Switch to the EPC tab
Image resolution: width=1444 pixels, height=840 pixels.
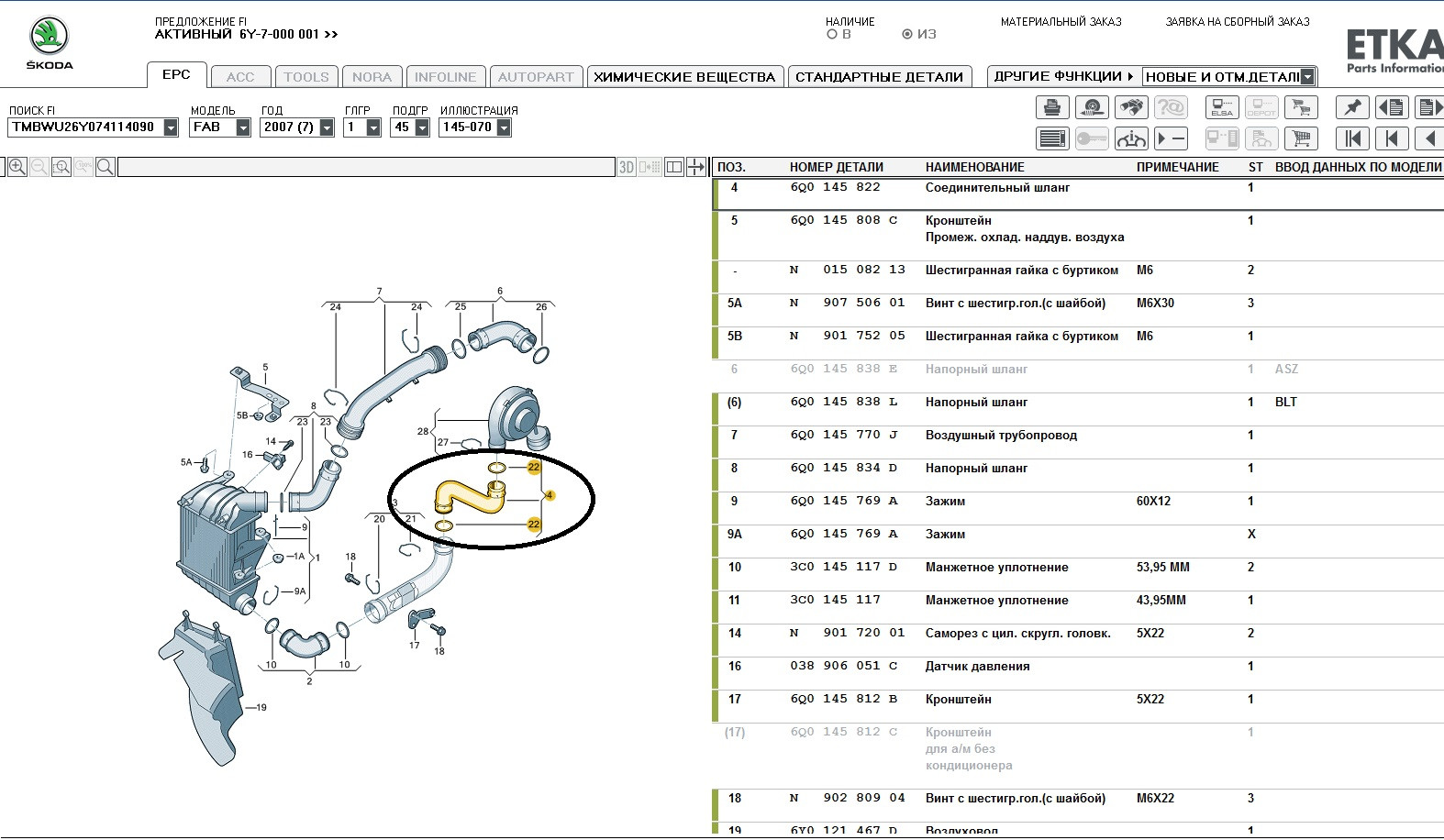176,75
